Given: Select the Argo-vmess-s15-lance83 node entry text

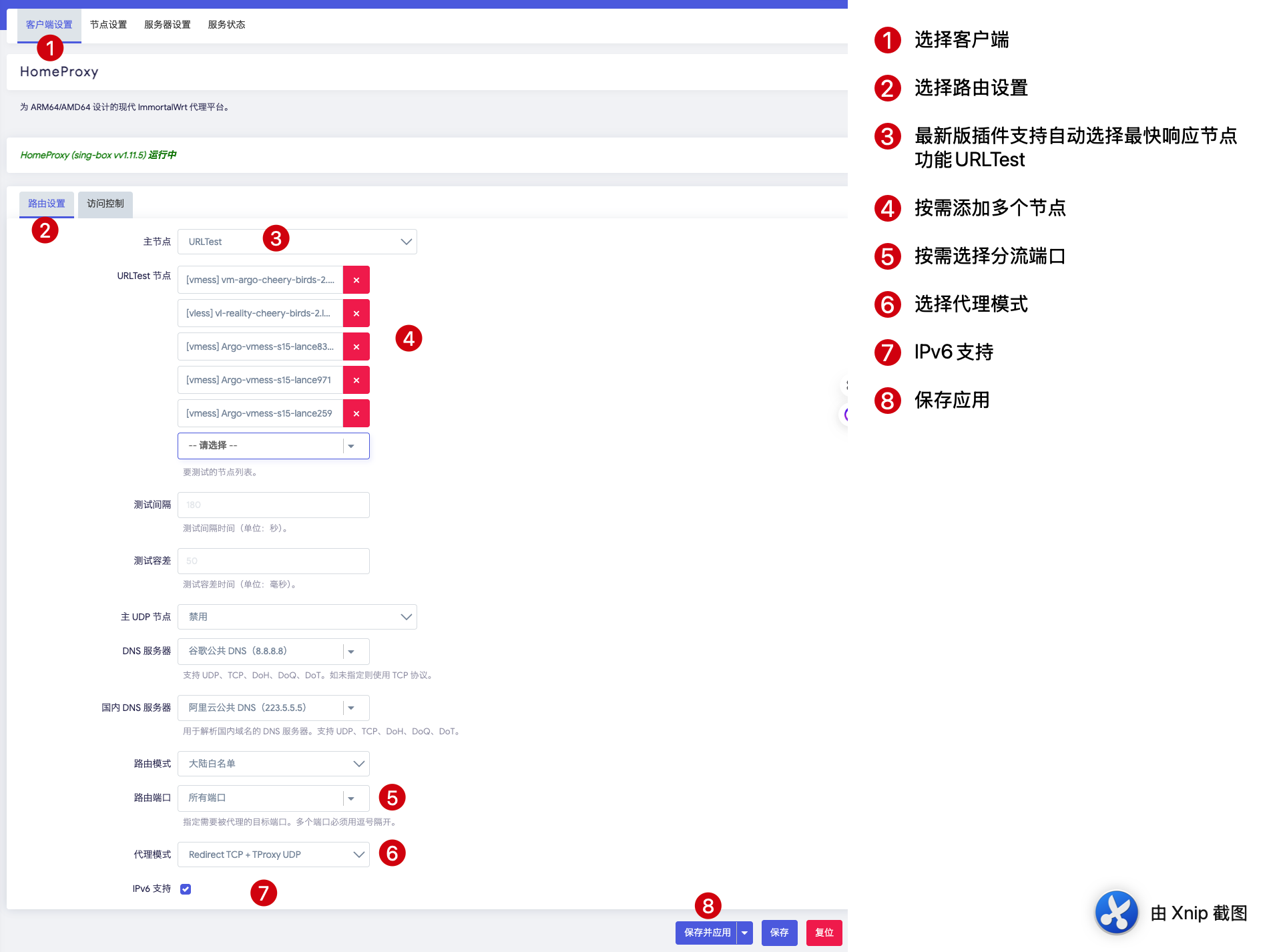Looking at the screenshot, I should click(x=260, y=346).
